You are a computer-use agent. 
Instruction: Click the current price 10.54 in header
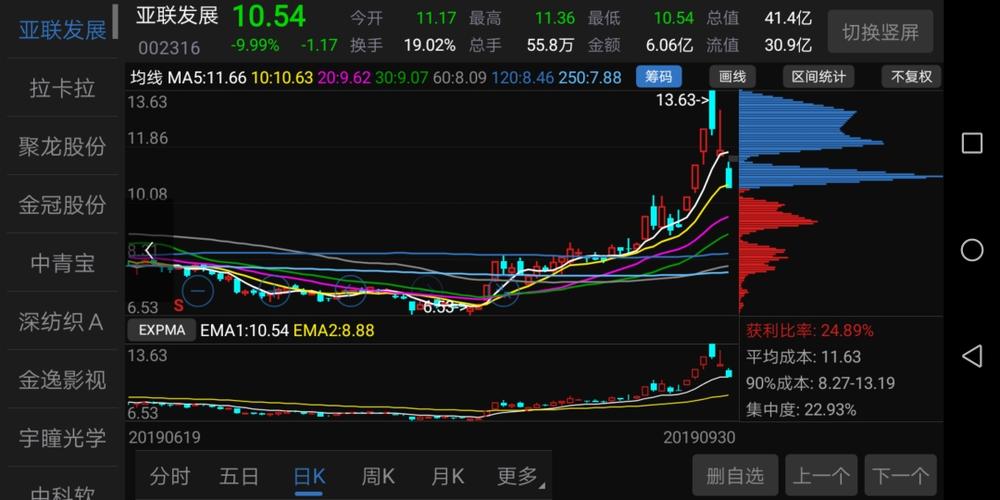268,16
